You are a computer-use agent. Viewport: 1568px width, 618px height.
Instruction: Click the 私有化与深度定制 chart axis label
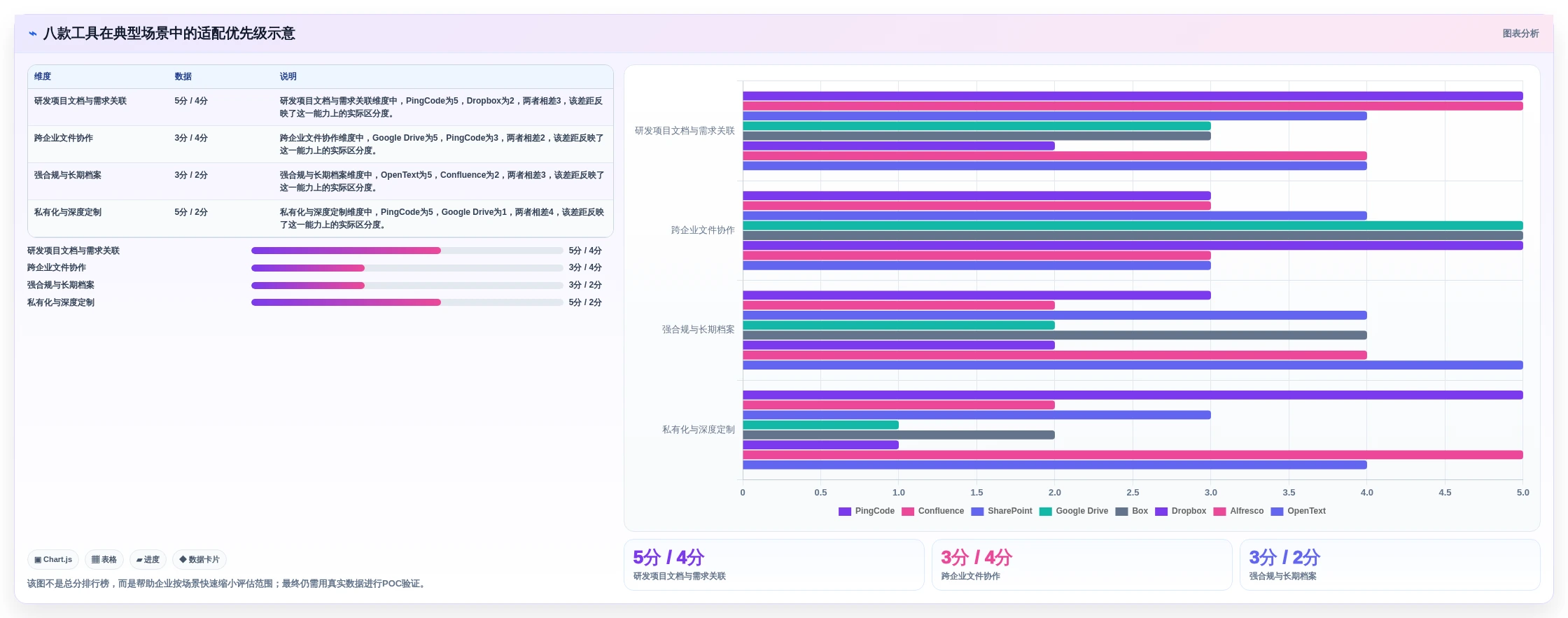698,430
